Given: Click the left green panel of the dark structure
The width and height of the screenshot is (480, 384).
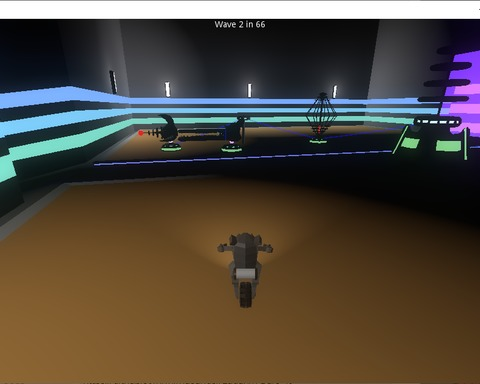Looking at the screenshot, I should tap(410, 143).
